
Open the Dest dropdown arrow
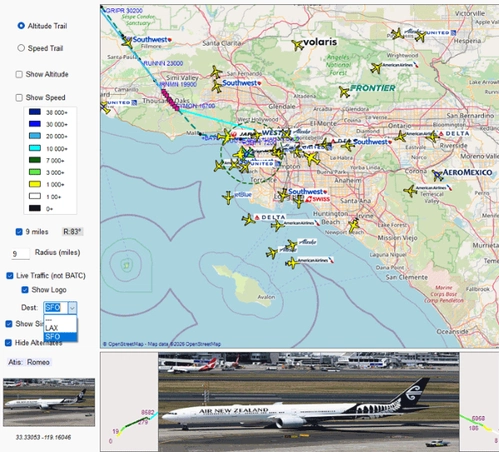point(72,308)
